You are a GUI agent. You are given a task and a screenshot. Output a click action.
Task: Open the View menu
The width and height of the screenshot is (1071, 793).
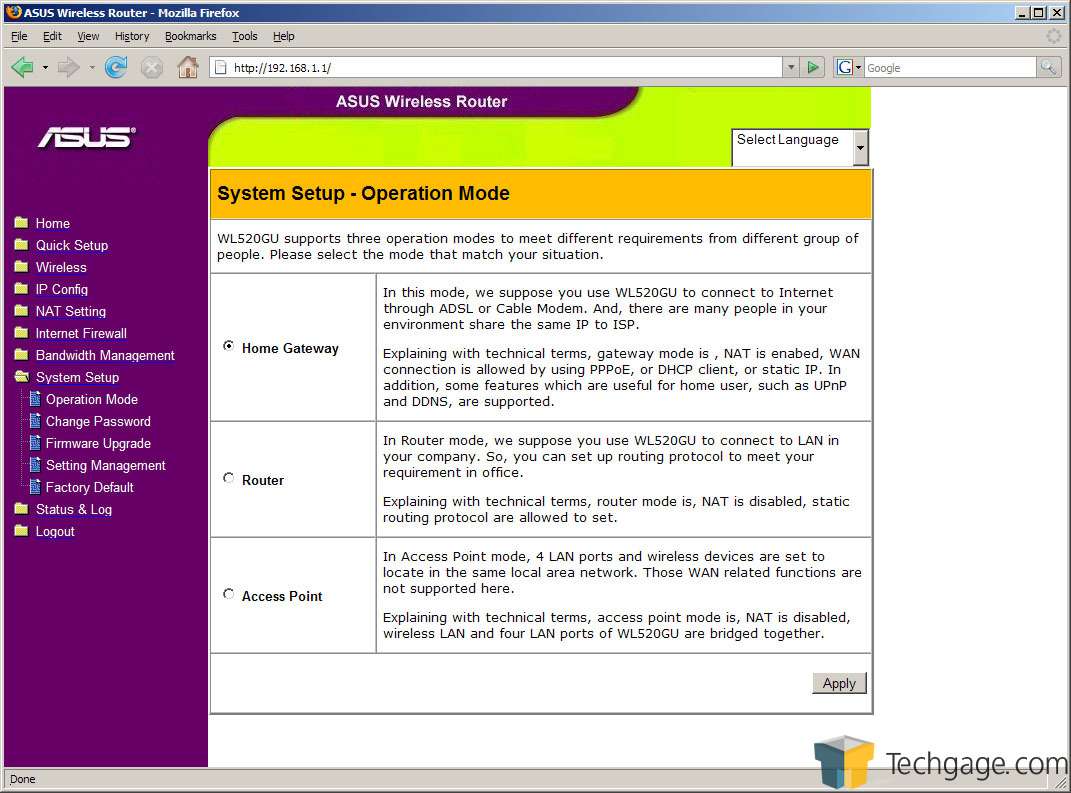pos(88,36)
